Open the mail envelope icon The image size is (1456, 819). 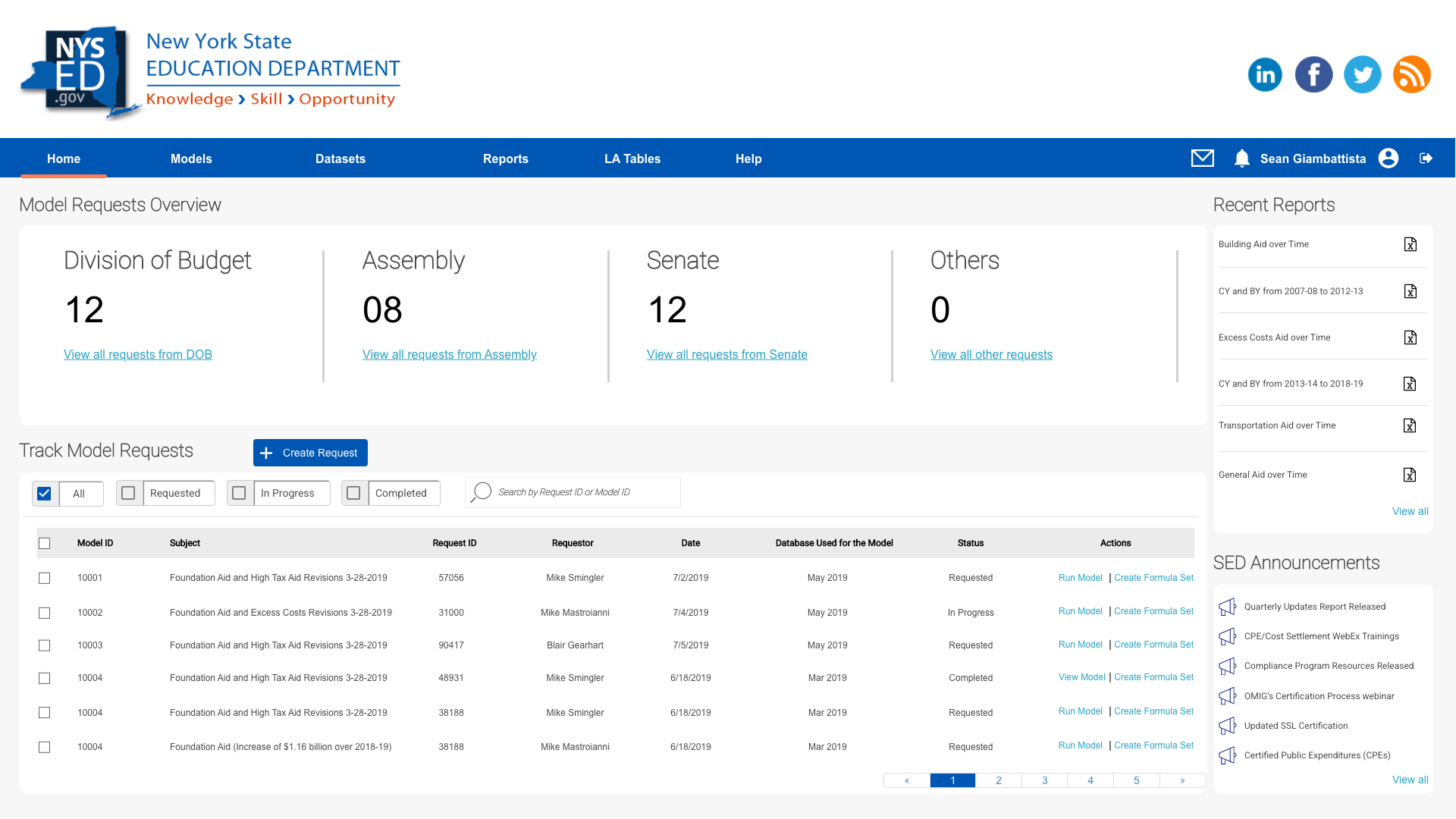pyautogui.click(x=1203, y=158)
